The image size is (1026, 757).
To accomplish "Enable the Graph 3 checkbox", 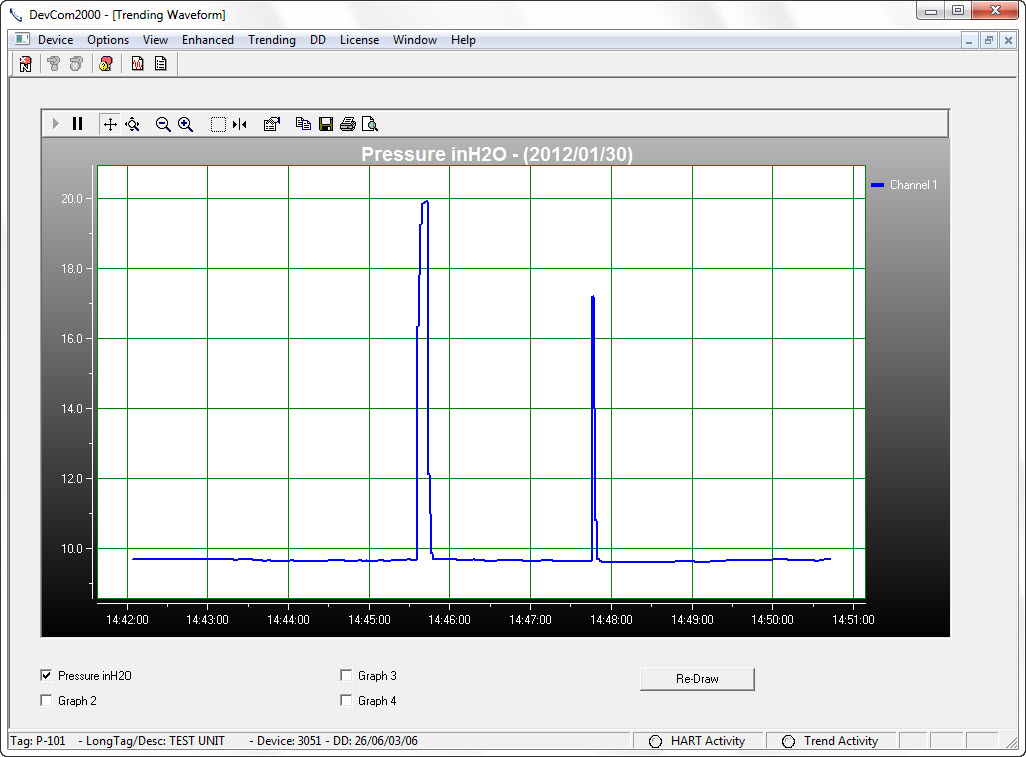I will pos(346,676).
